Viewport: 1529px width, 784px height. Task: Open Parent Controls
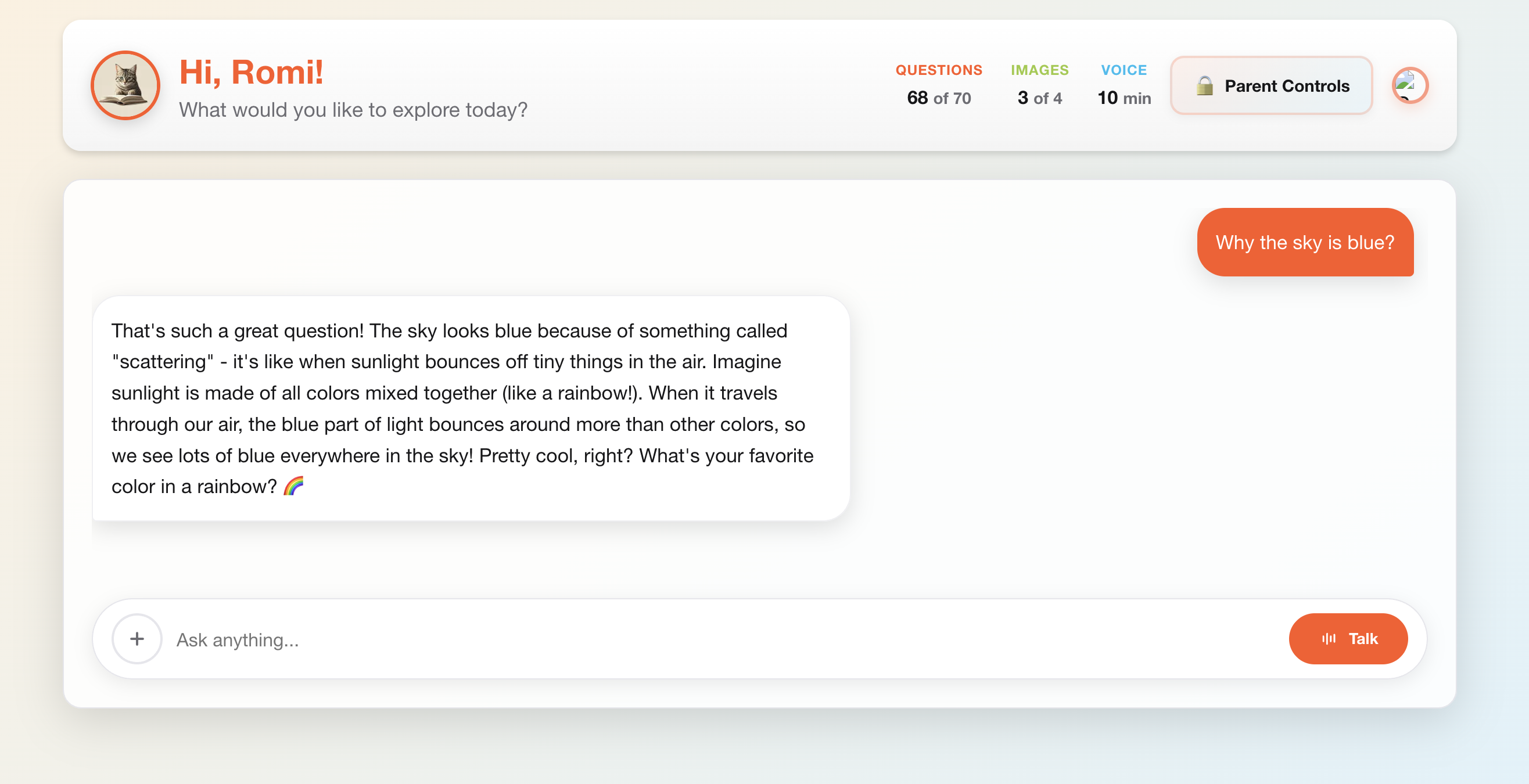[1271, 85]
